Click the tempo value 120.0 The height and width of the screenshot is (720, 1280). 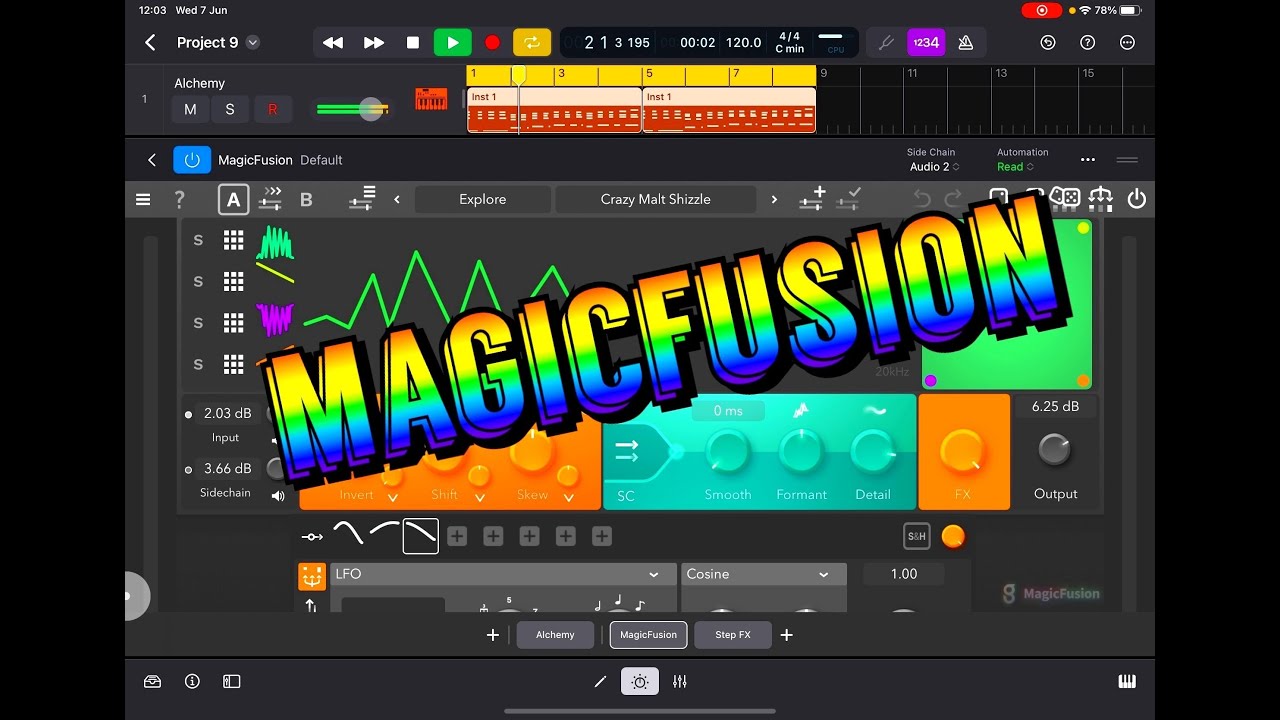[x=743, y=43]
